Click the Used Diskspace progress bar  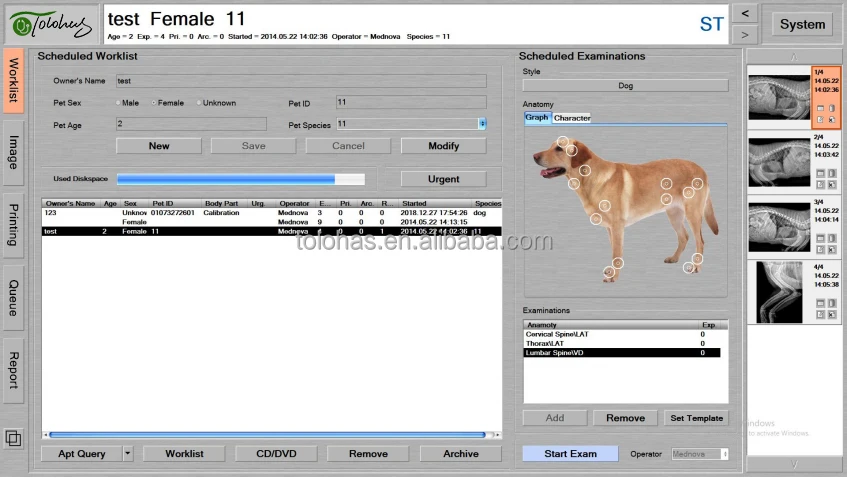point(241,179)
